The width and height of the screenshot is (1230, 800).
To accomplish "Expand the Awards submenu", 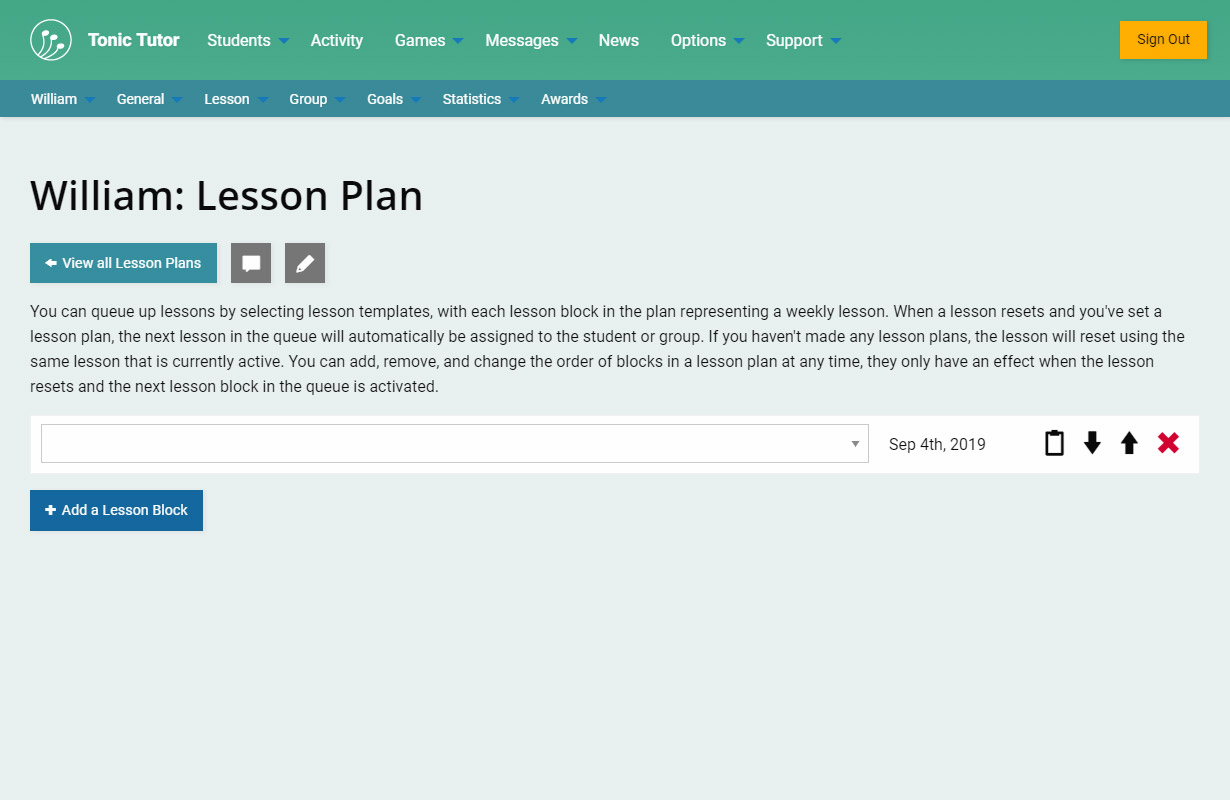I will click(x=573, y=99).
